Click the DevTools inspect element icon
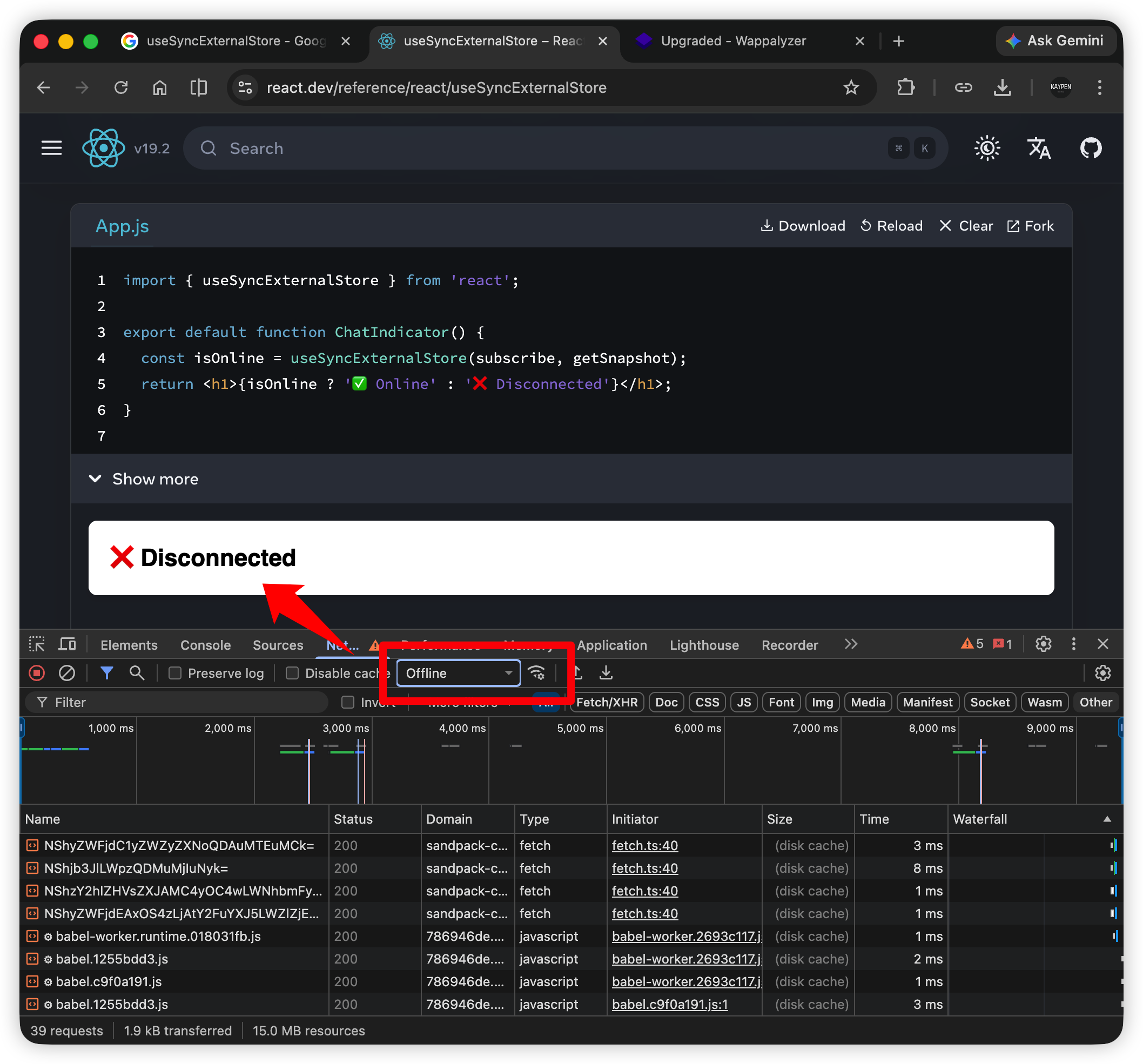Image resolution: width=1143 pixels, height=1064 pixels. (x=37, y=644)
